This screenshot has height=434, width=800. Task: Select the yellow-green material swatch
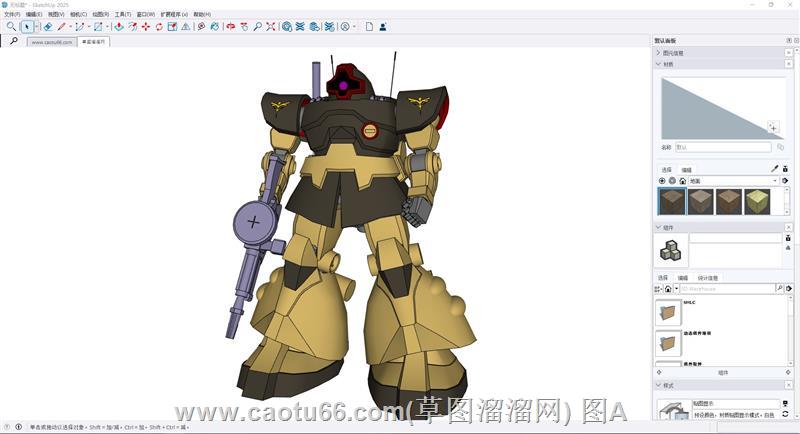[757, 201]
